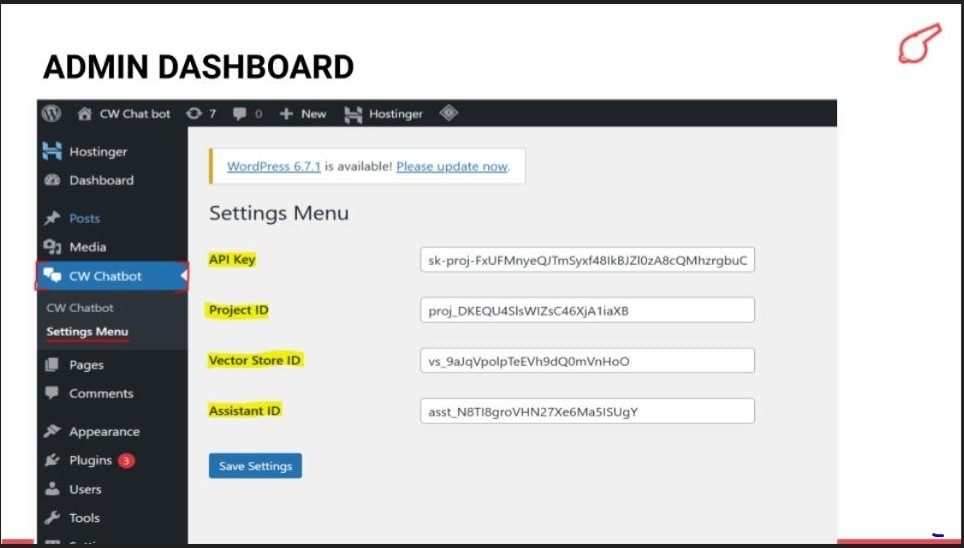Open CW Chatbot submenu entry
Image resolution: width=964 pixels, height=548 pixels.
coord(80,308)
